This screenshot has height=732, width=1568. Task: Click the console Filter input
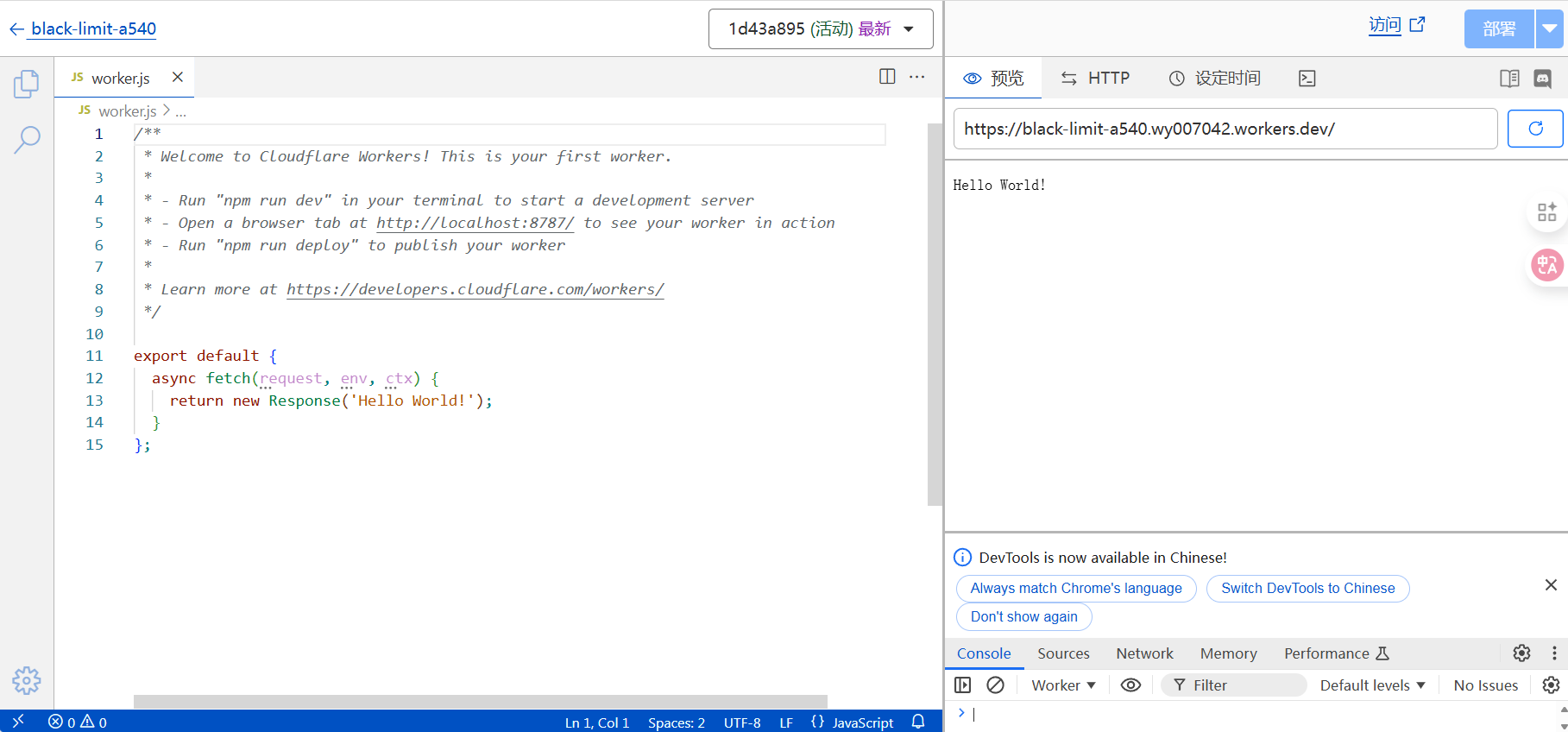[x=1234, y=685]
